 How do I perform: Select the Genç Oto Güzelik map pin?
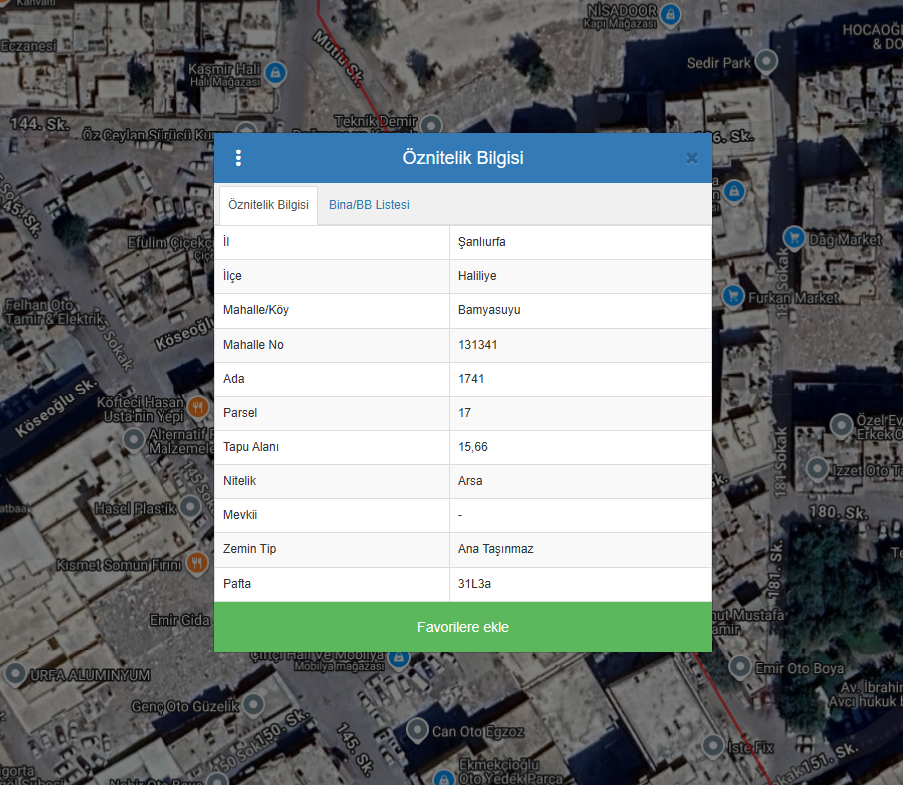(x=254, y=705)
